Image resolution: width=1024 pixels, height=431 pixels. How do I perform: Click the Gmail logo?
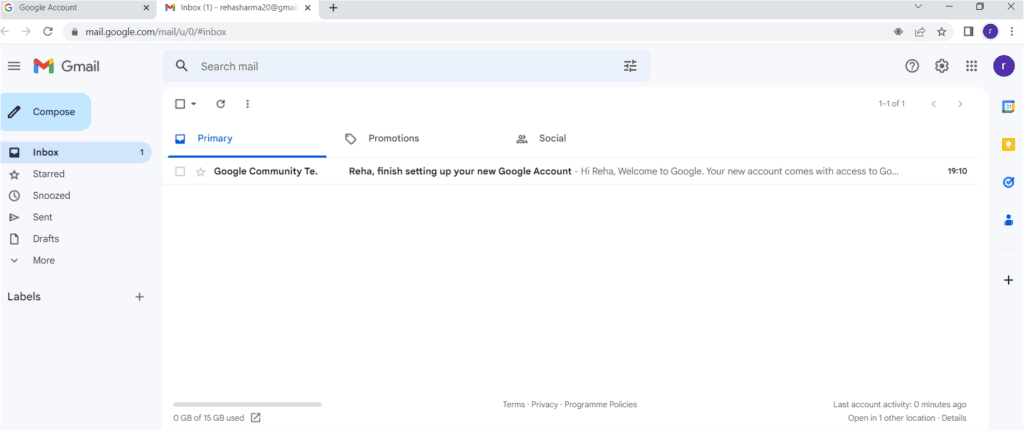click(x=67, y=66)
